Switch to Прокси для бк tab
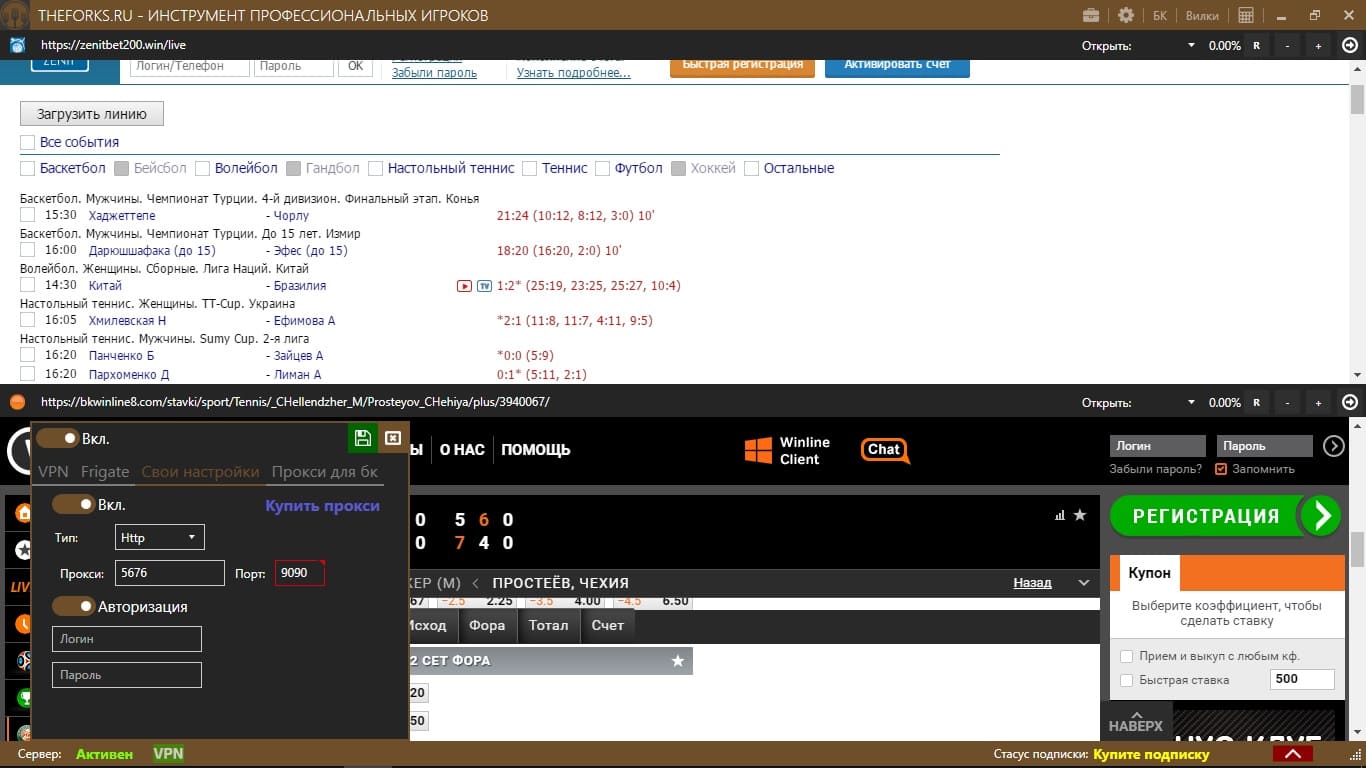Screen dimensions: 1366x768 [x=325, y=472]
